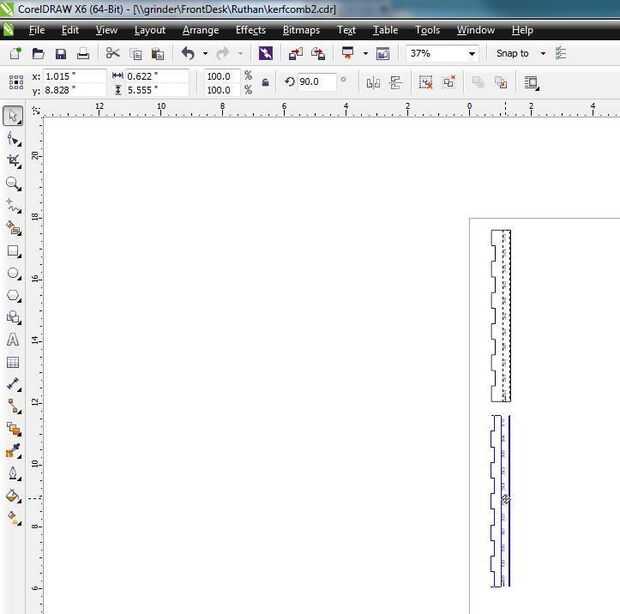Click the Mirror horizontally button
The height and width of the screenshot is (614, 620).
tap(373, 83)
